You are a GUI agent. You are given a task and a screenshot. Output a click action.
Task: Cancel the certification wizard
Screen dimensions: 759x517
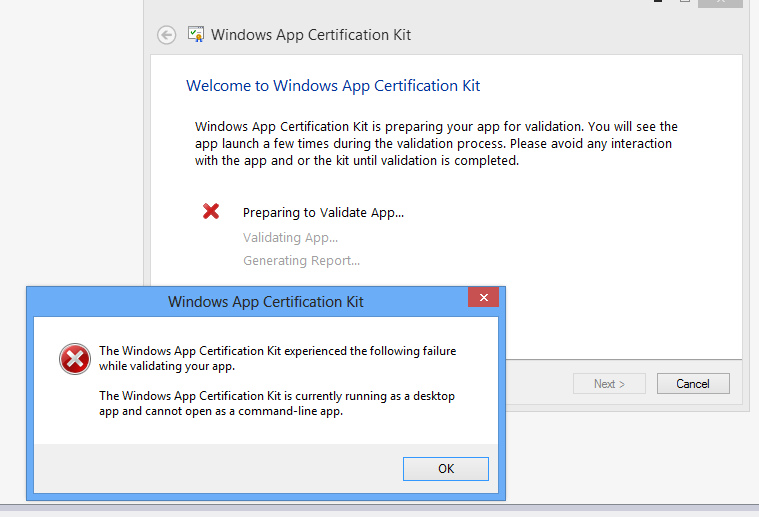pyautogui.click(x=693, y=384)
